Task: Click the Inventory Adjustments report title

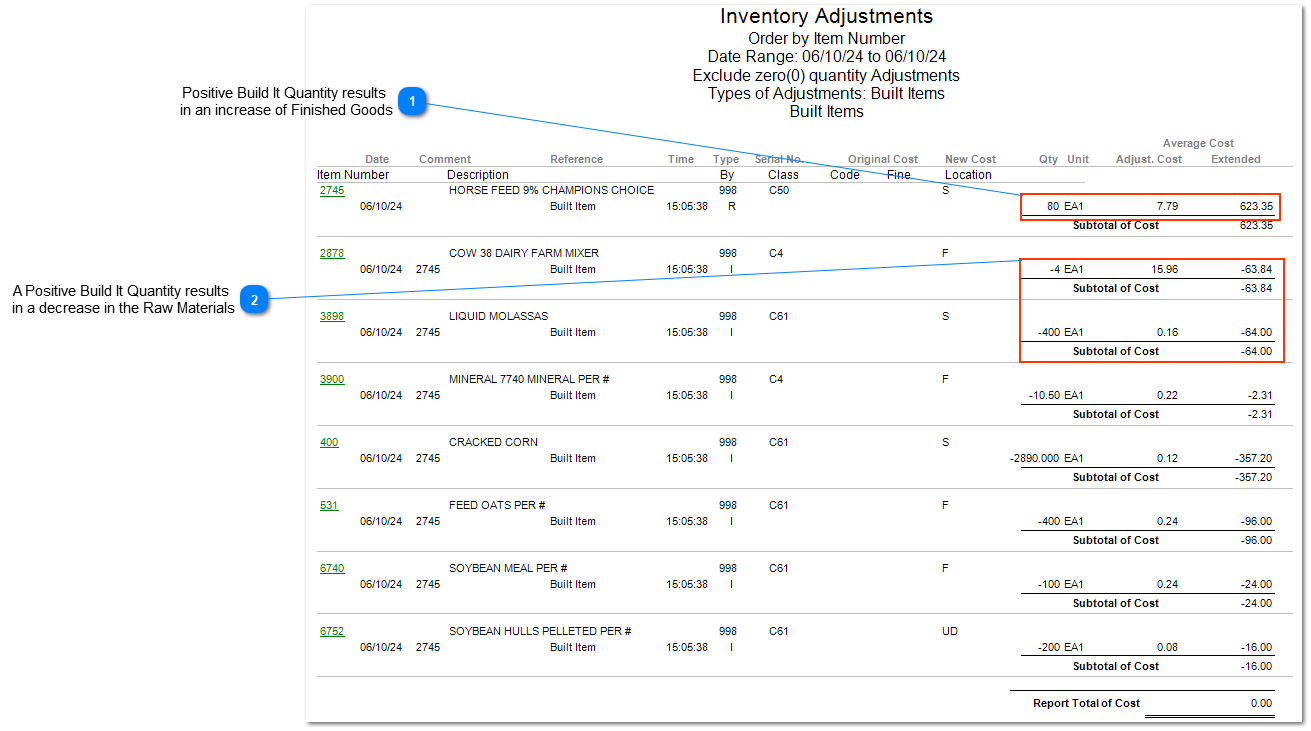Action: [x=826, y=17]
